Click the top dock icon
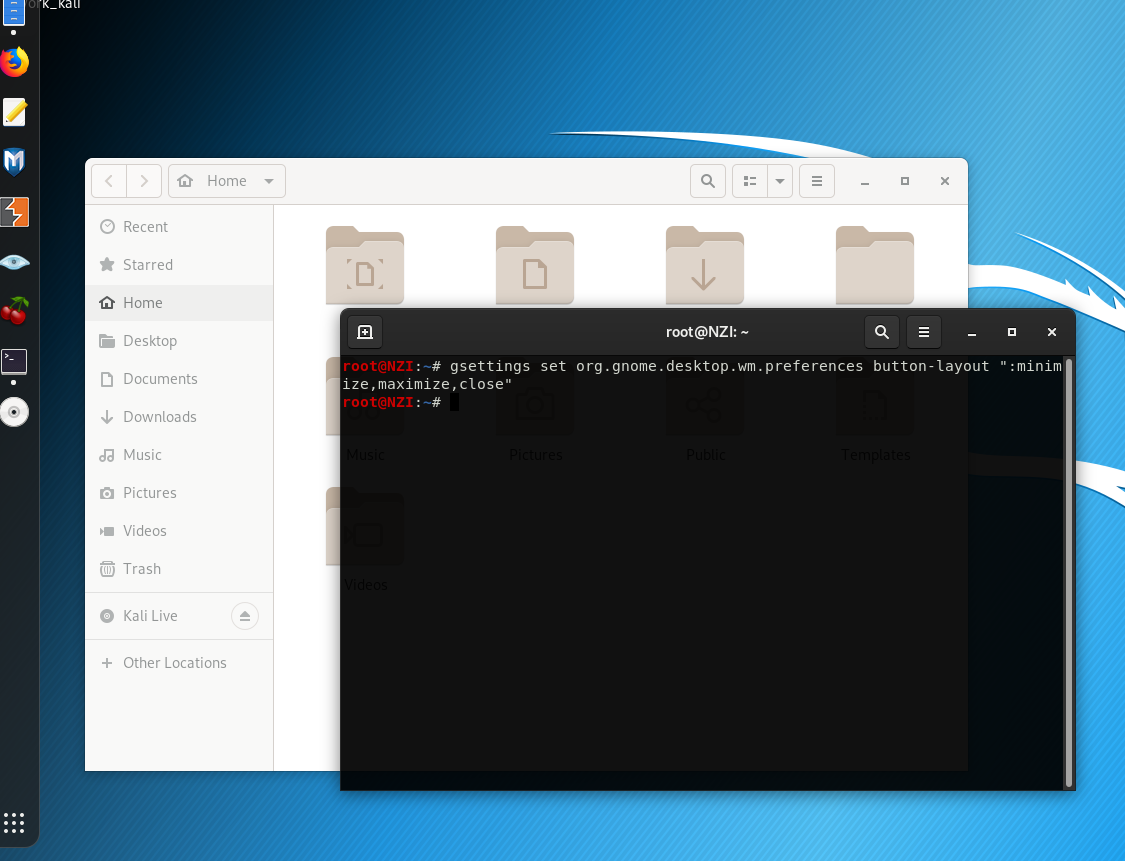Screen dimensions: 1125x861 click(x=14, y=12)
